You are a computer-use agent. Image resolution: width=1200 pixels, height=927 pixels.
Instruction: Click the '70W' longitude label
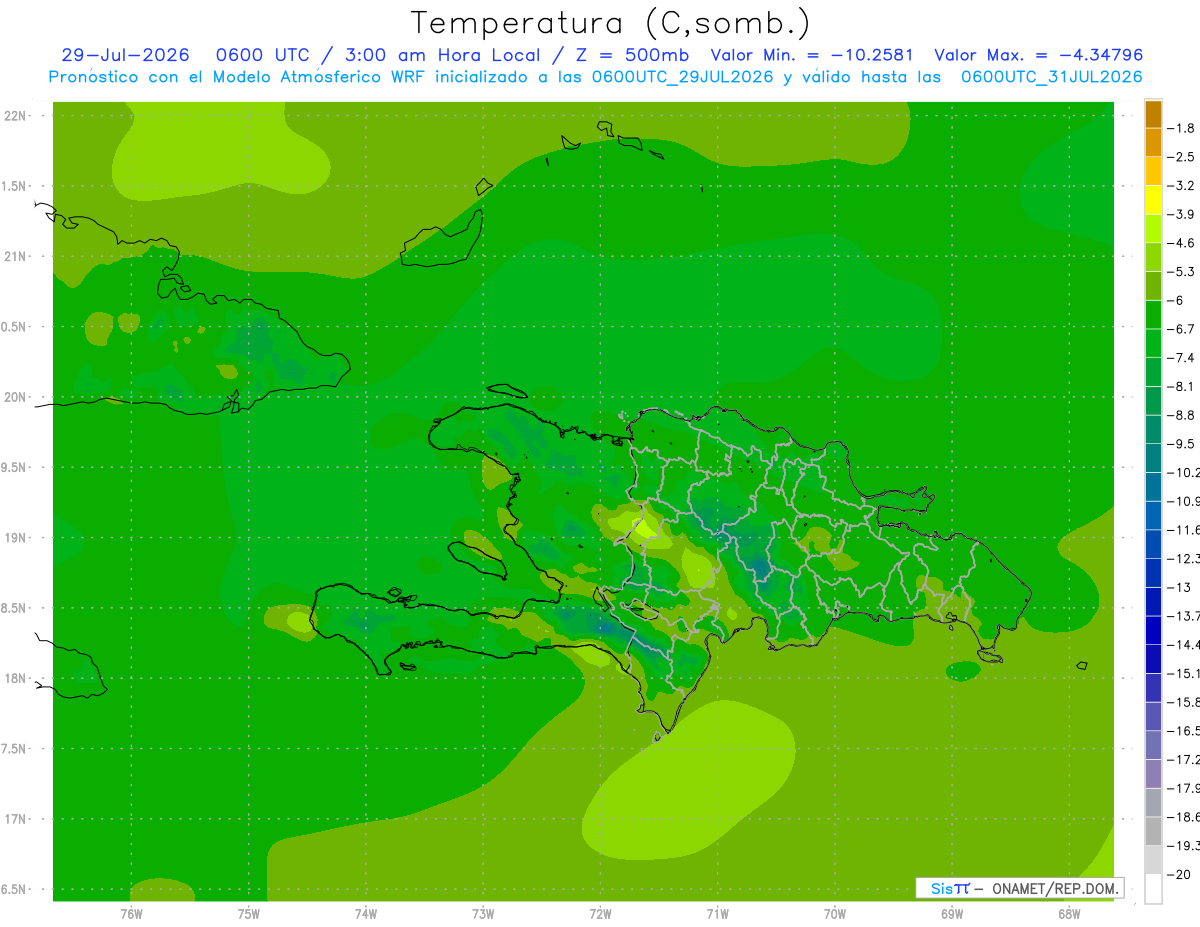[x=835, y=913]
